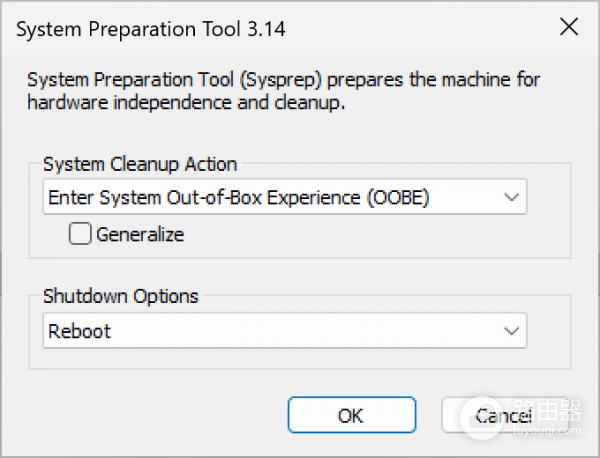Click the 'hardware independence and cleanup' text line
The width and height of the screenshot is (600, 458).
(186, 103)
